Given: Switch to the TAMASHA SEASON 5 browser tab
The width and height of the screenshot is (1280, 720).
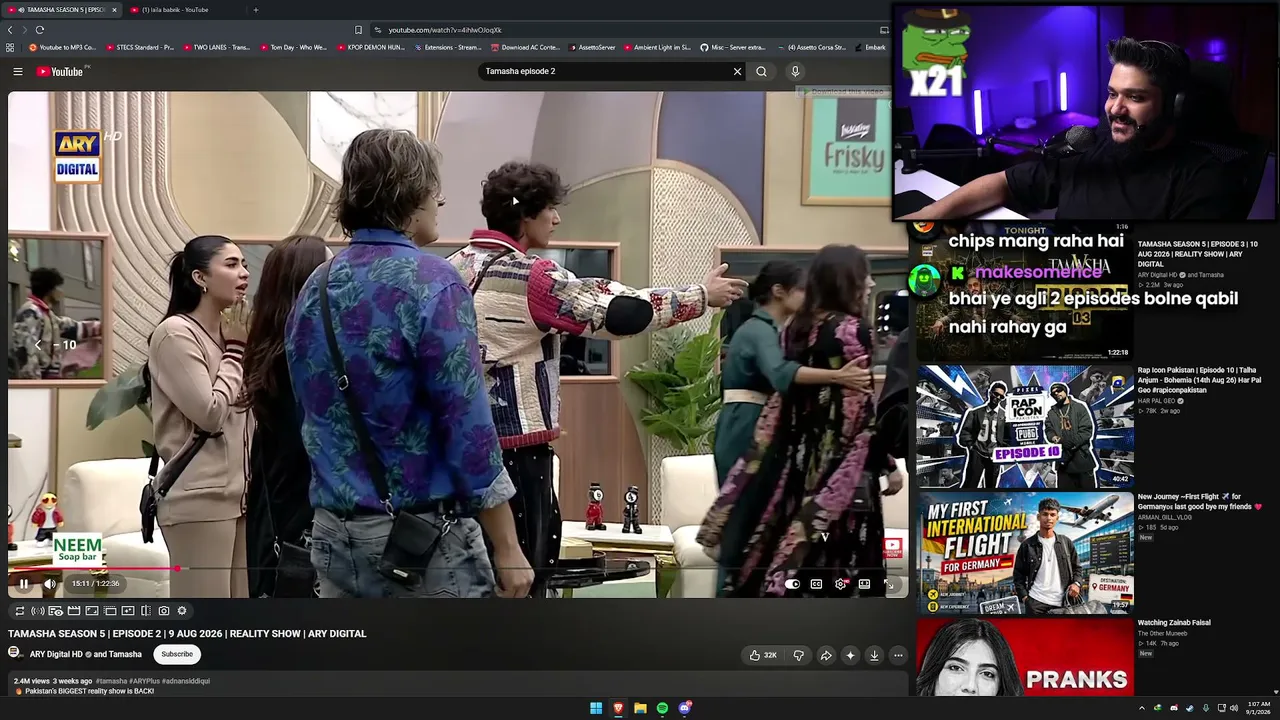Looking at the screenshot, I should tap(62, 10).
